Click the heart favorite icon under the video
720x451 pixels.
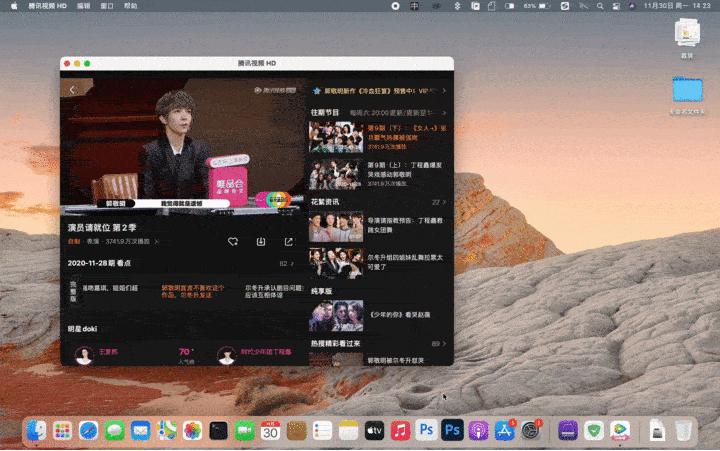tap(233, 242)
